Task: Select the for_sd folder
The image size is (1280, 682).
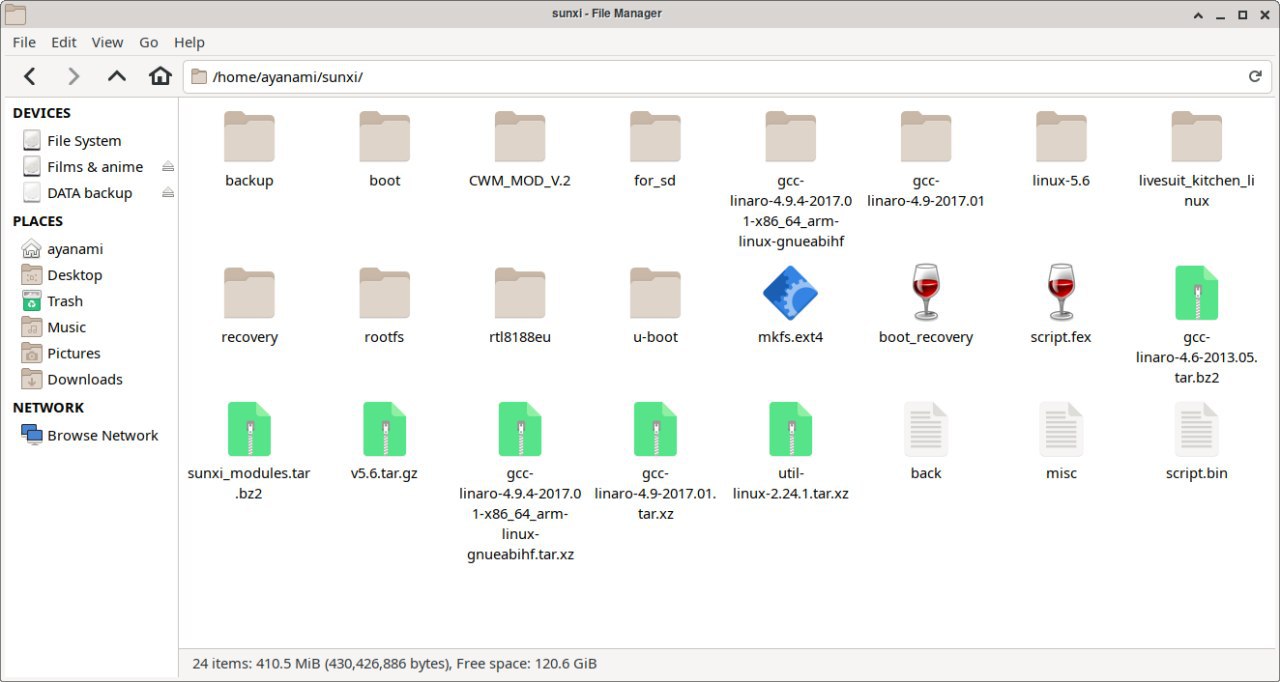Action: [655, 150]
